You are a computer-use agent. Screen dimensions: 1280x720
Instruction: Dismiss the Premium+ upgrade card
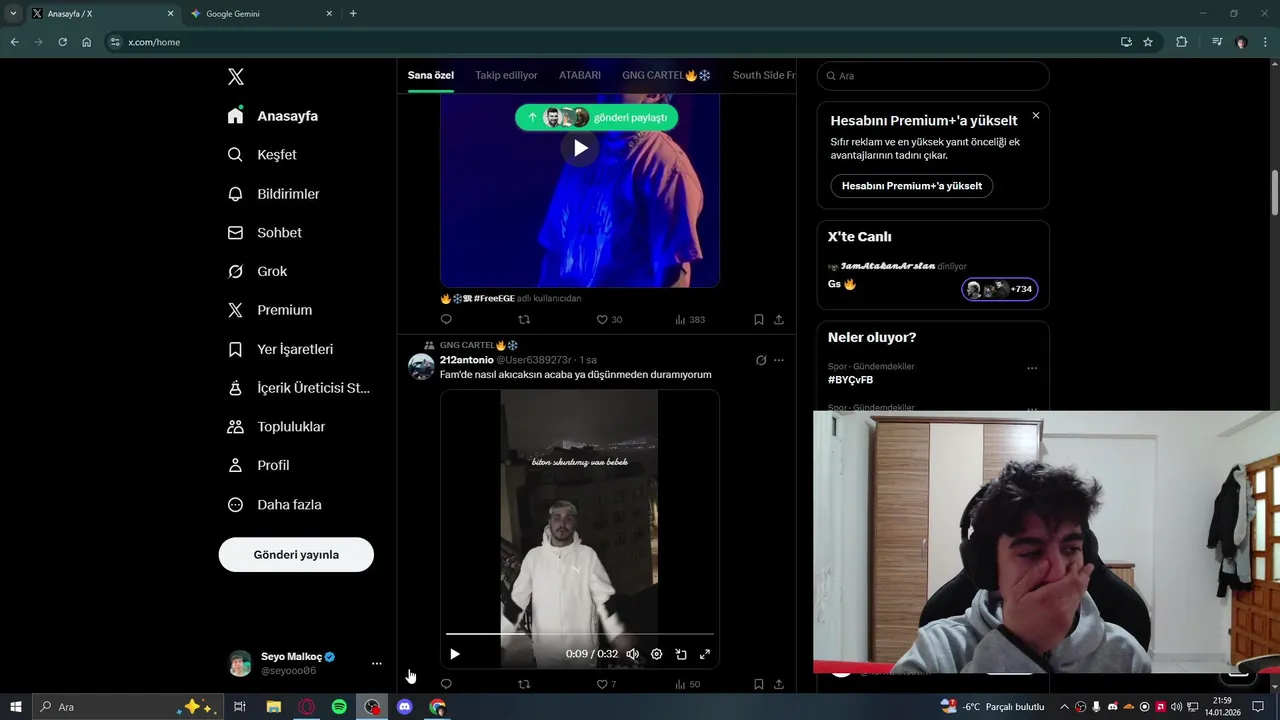point(1036,116)
